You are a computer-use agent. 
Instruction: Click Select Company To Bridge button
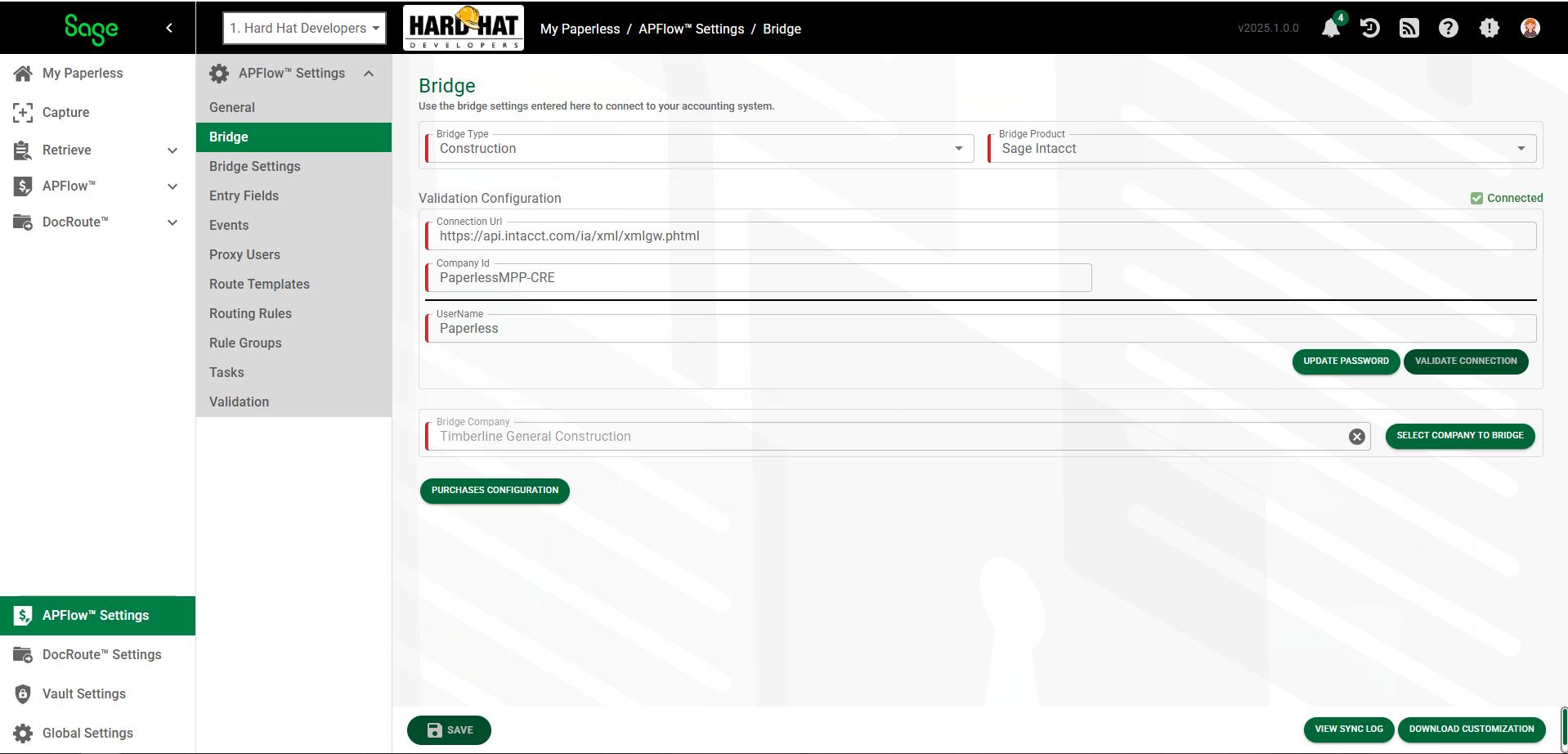1460,435
